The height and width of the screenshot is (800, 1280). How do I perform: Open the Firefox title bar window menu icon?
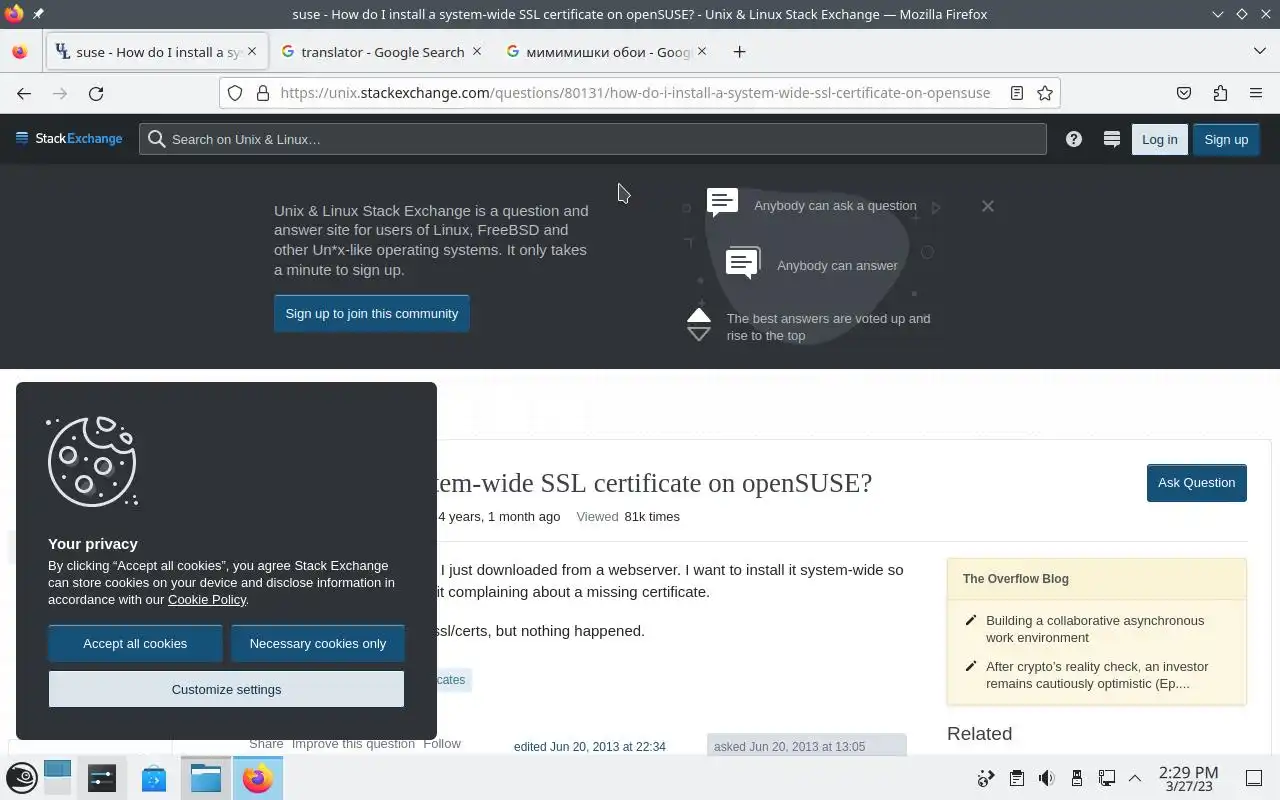[x=14, y=14]
